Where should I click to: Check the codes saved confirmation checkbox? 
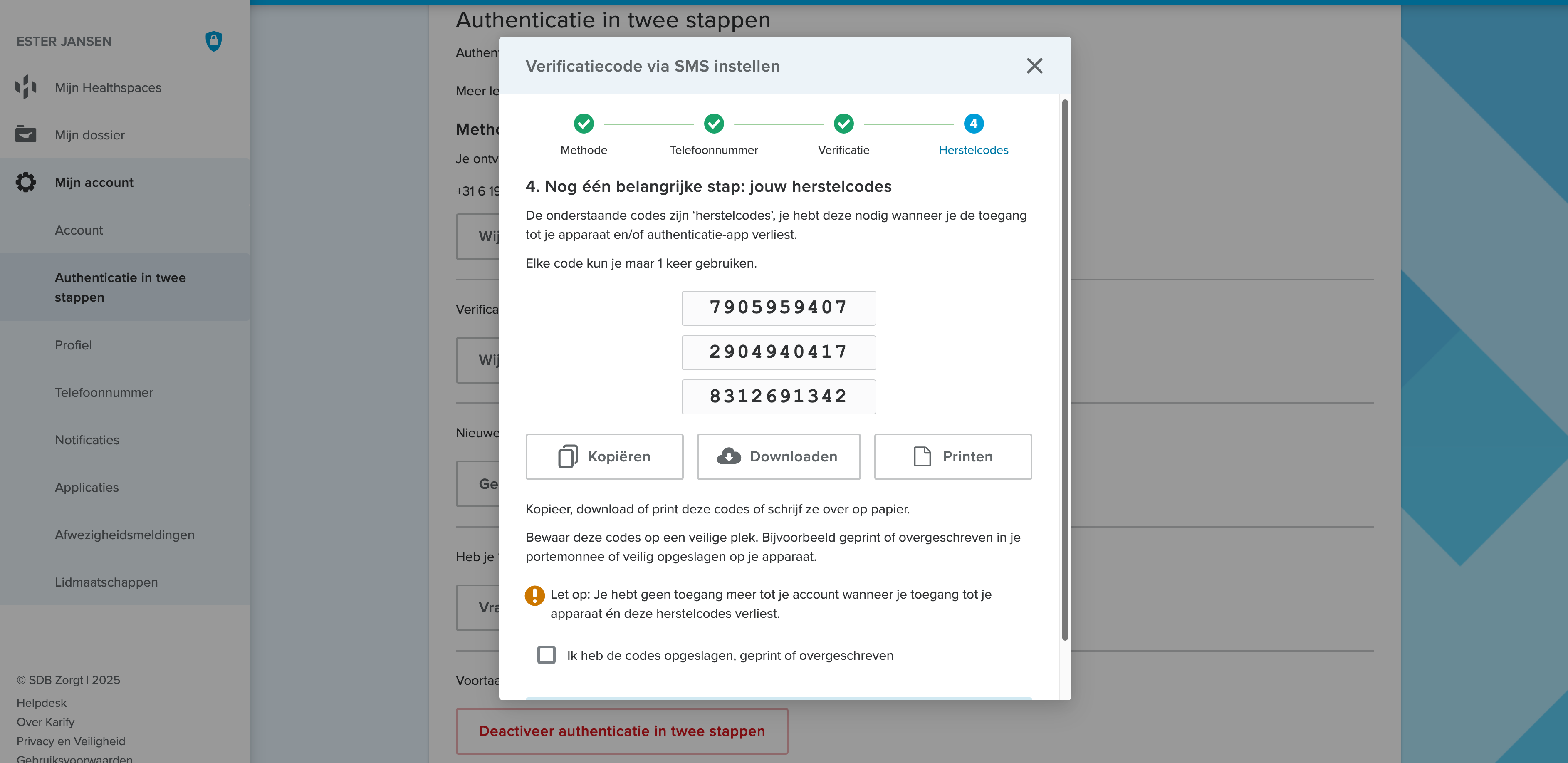pyautogui.click(x=546, y=654)
